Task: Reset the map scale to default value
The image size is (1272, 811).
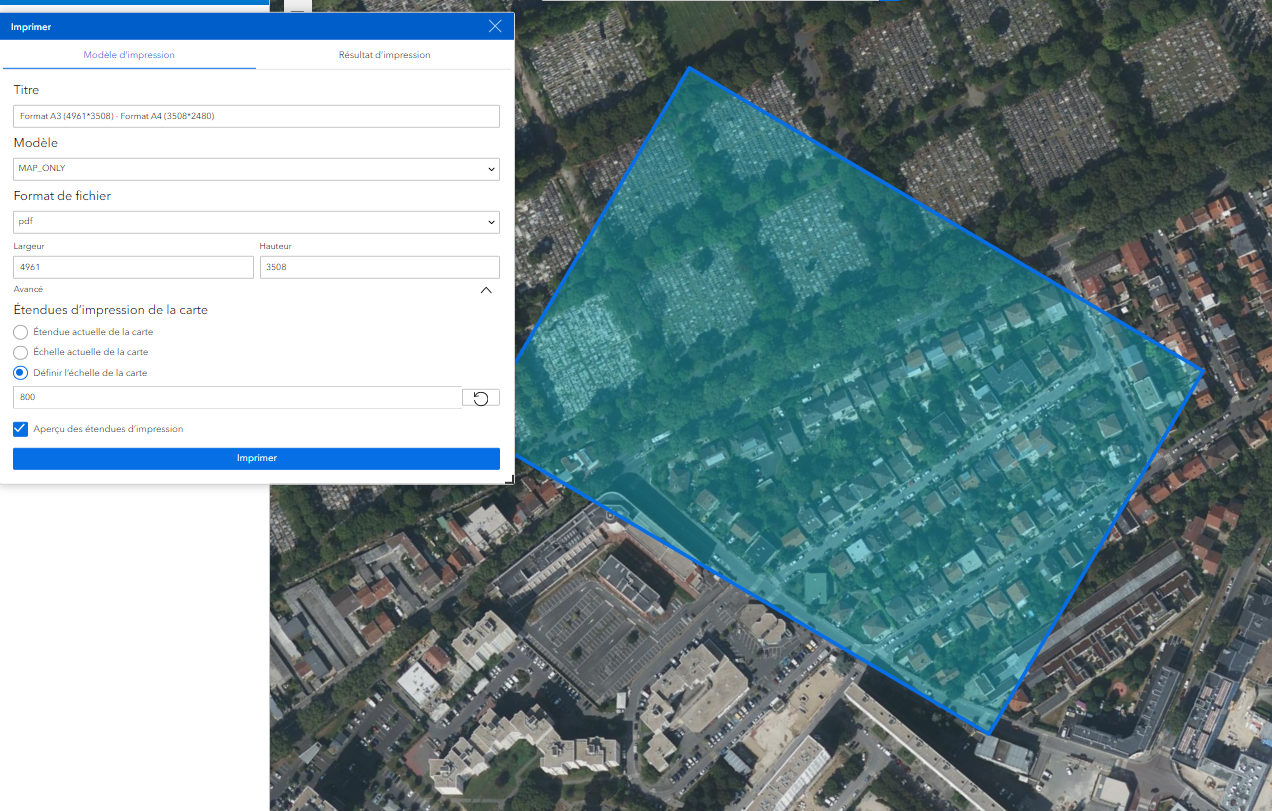Action: (480, 397)
